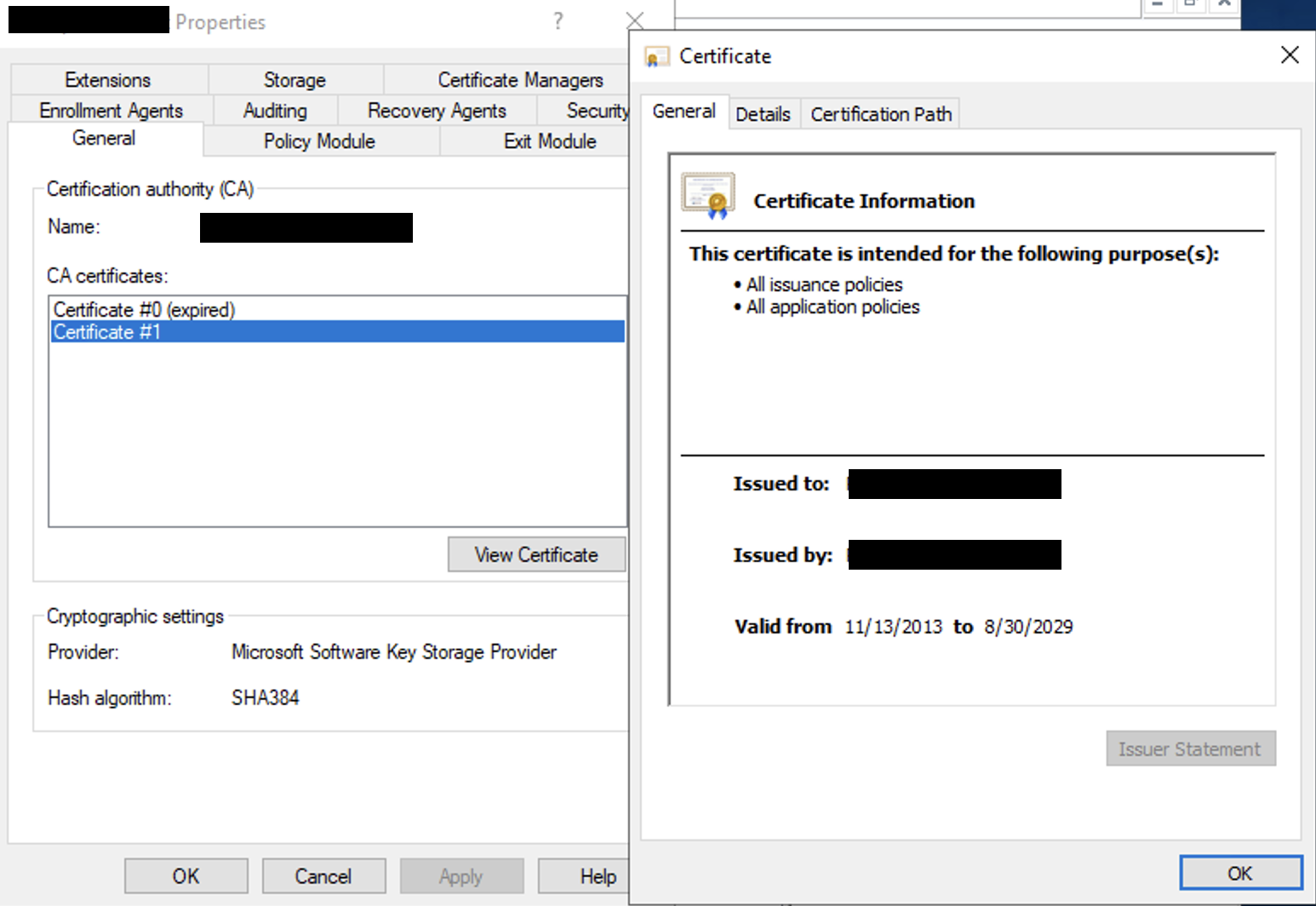The height and width of the screenshot is (906, 1316).
Task: Click the View Certificate button
Action: pos(536,554)
